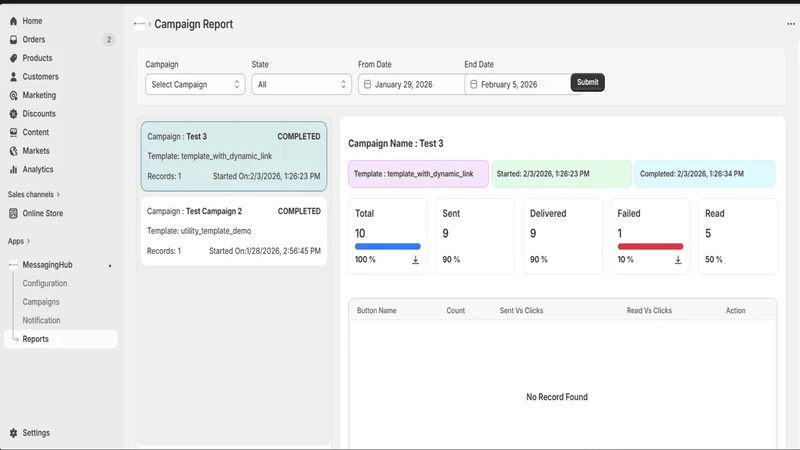This screenshot has height=450, width=800.
Task: Click the Online Store icon
Action: [x=13, y=213]
